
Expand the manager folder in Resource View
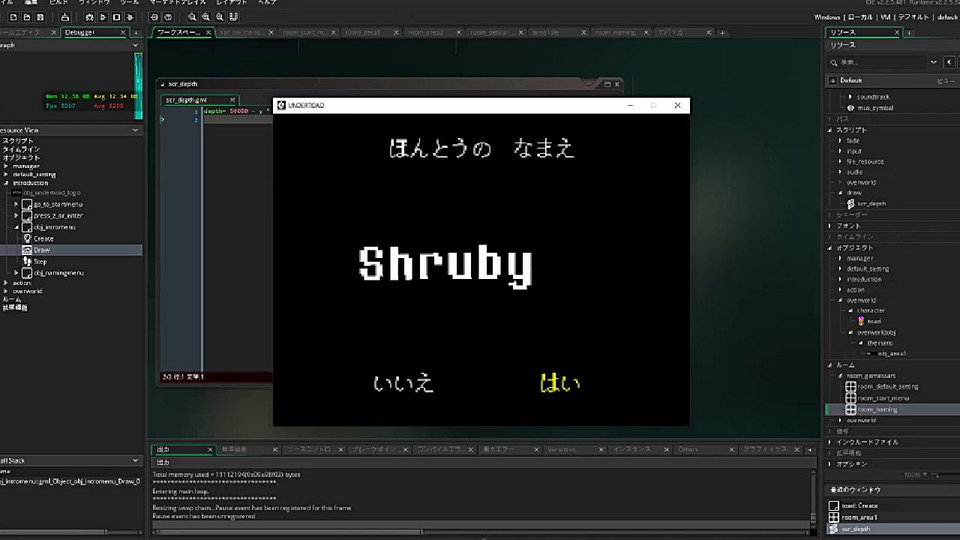[x=6, y=166]
